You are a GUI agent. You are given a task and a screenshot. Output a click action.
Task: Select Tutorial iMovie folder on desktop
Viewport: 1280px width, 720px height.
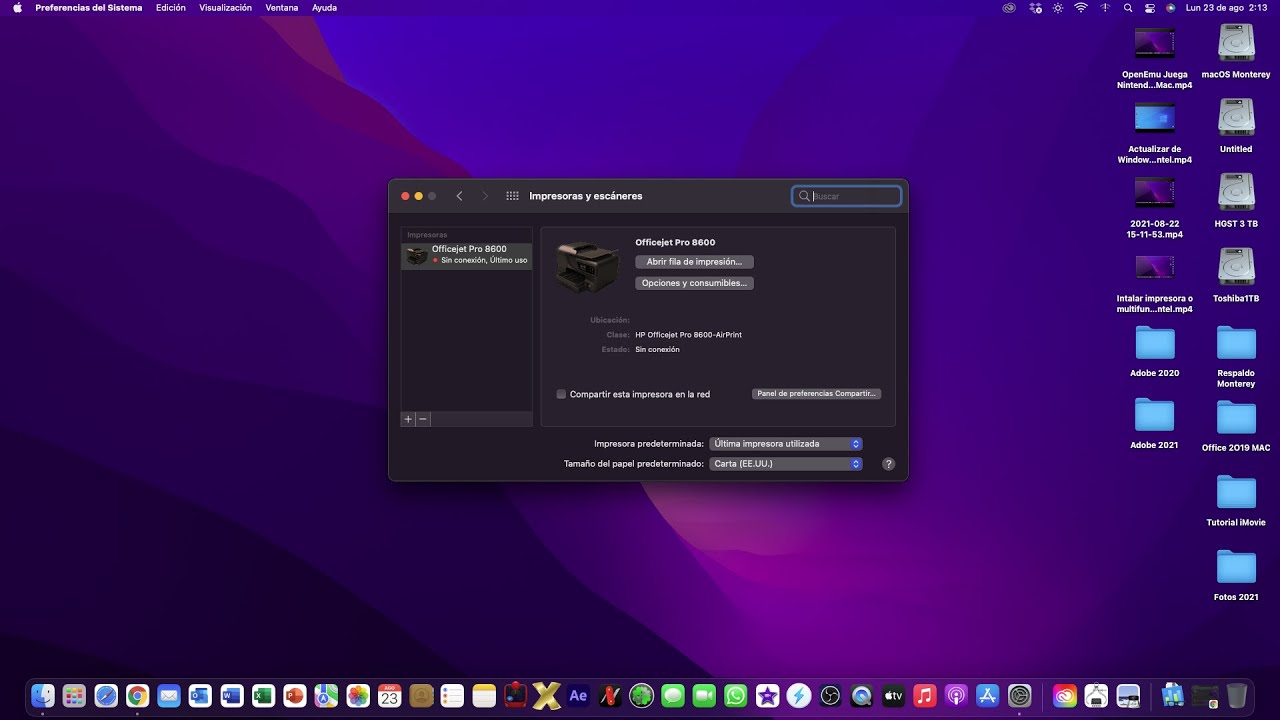(x=1236, y=501)
